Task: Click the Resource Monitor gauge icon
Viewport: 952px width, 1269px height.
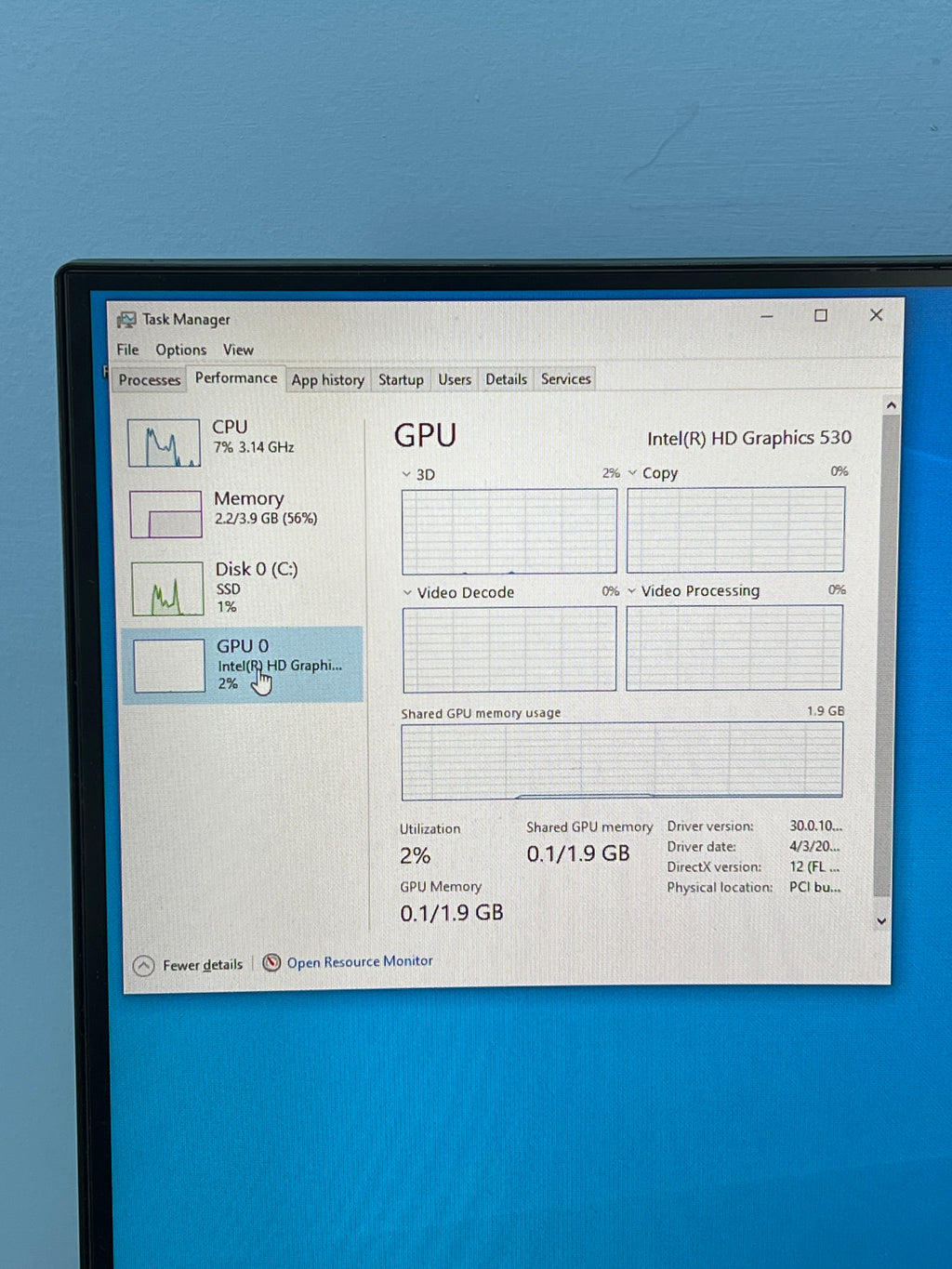Action: pyautogui.click(x=271, y=962)
